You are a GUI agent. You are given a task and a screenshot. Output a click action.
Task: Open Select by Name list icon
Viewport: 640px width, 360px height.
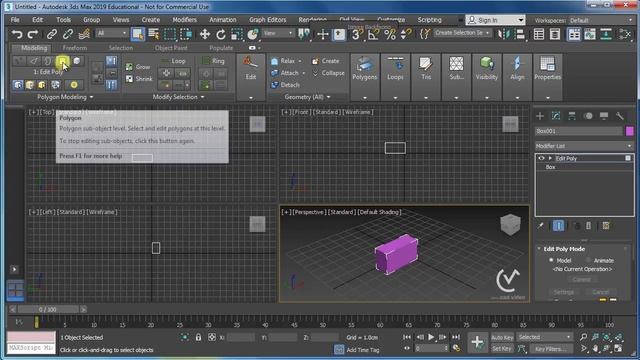[x=154, y=34]
